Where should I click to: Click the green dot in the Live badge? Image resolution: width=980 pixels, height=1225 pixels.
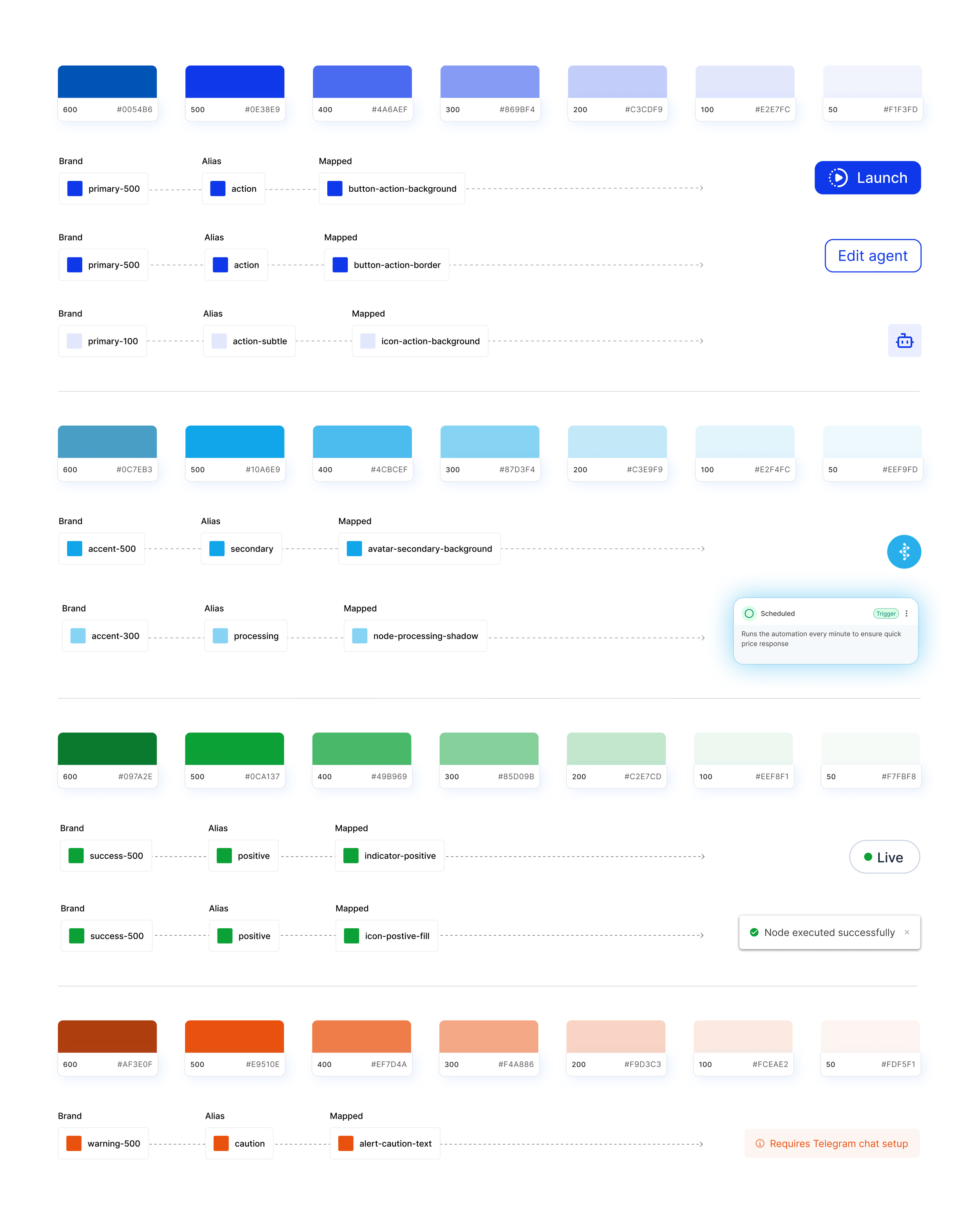click(867, 857)
